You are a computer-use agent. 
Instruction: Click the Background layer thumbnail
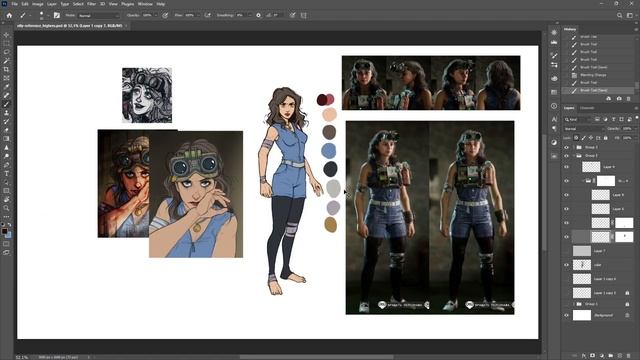tap(582, 315)
